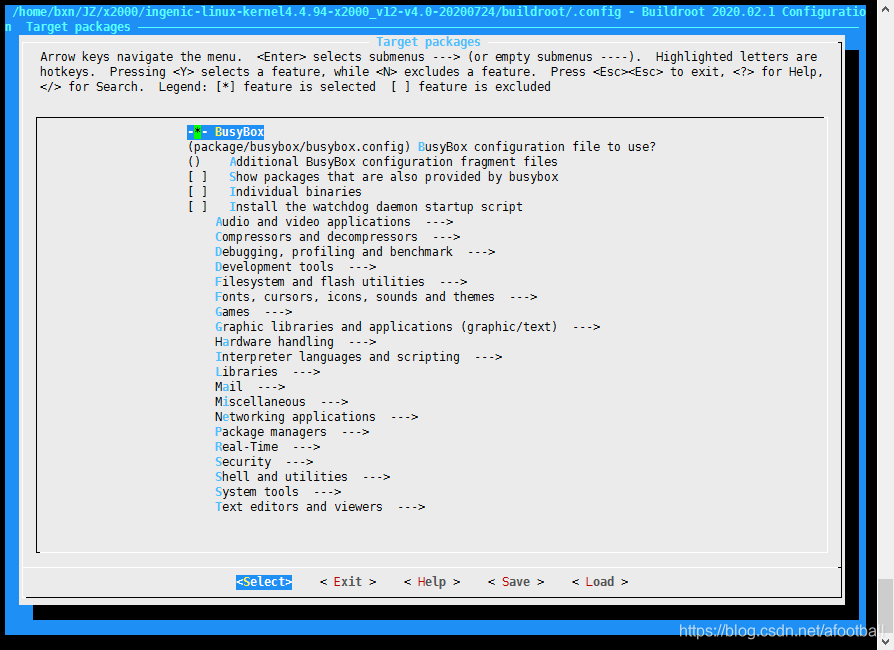Open the Hardware handling submenu
This screenshot has height=650, width=894.
pos(295,342)
